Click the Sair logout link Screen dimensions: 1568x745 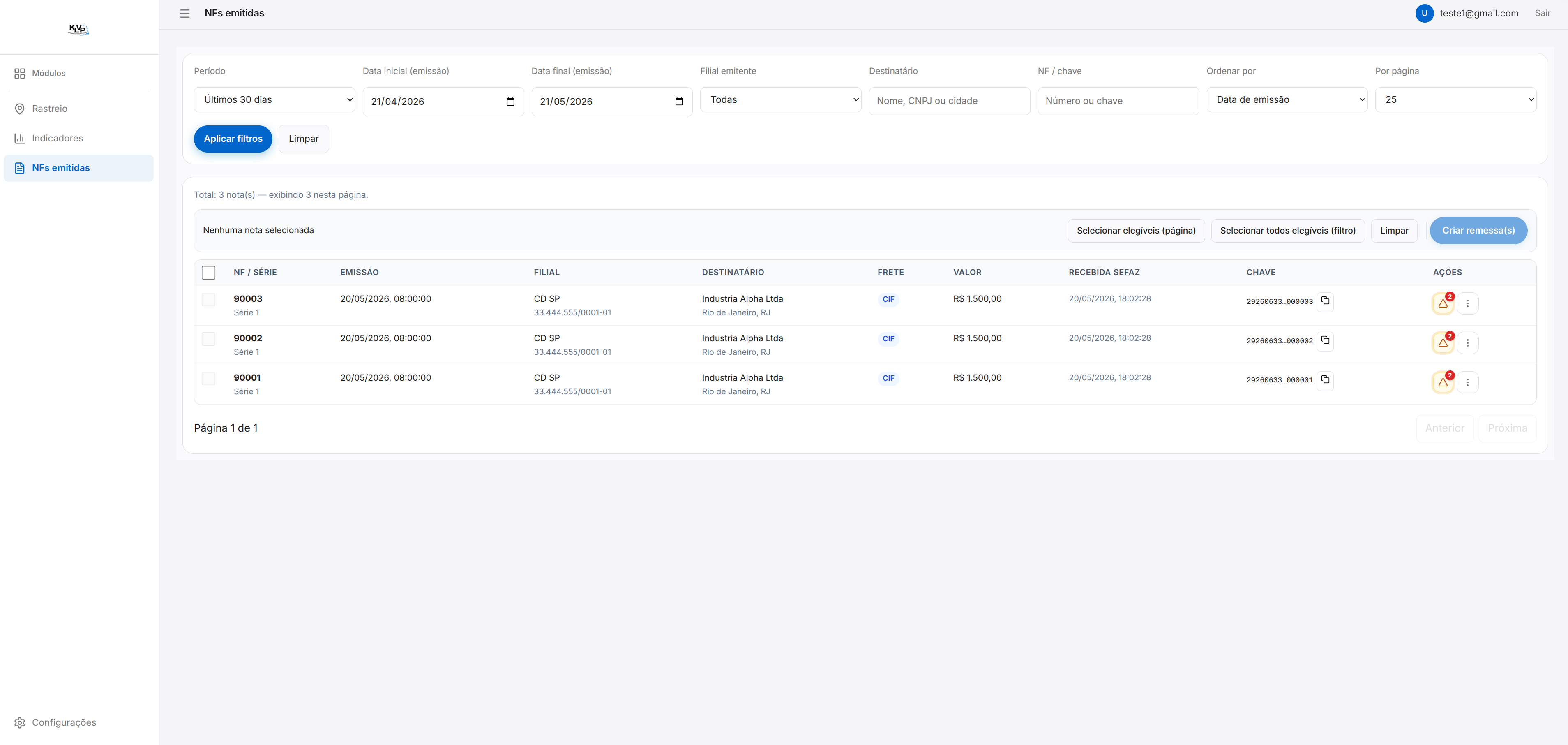[x=1542, y=14]
